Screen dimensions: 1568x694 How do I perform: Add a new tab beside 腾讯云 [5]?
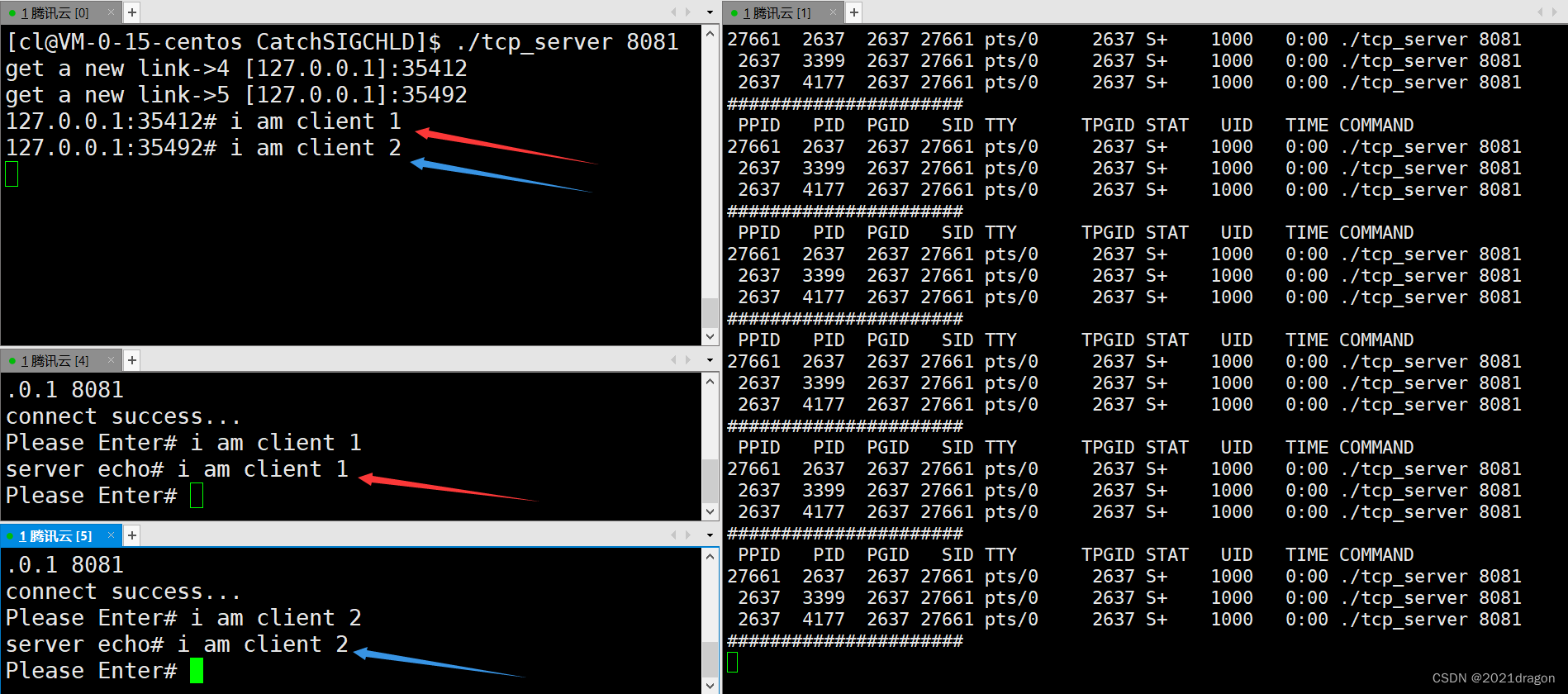[x=132, y=535]
